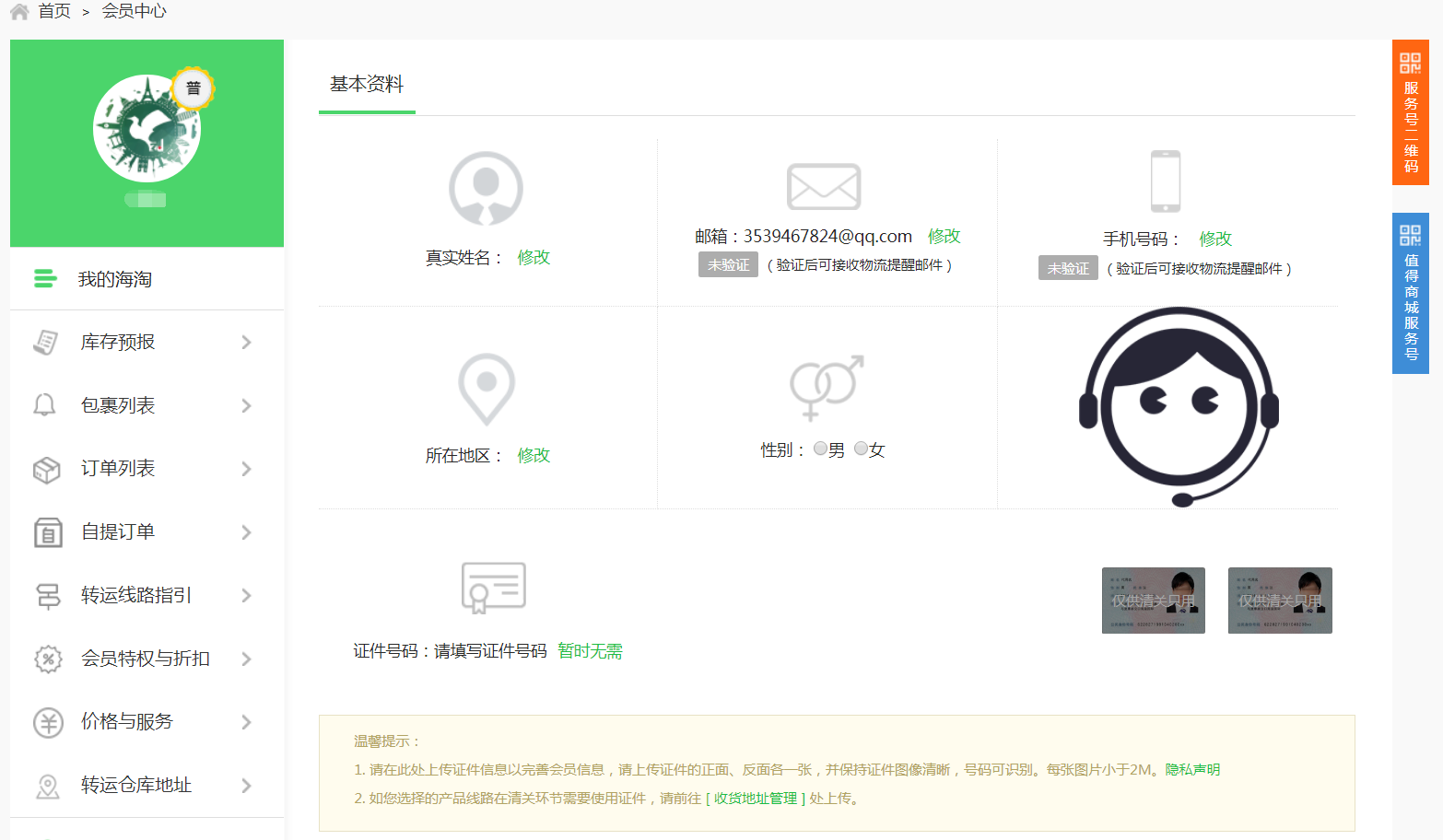Click the 订单列表 package box icon
1443x840 pixels.
(x=47, y=469)
